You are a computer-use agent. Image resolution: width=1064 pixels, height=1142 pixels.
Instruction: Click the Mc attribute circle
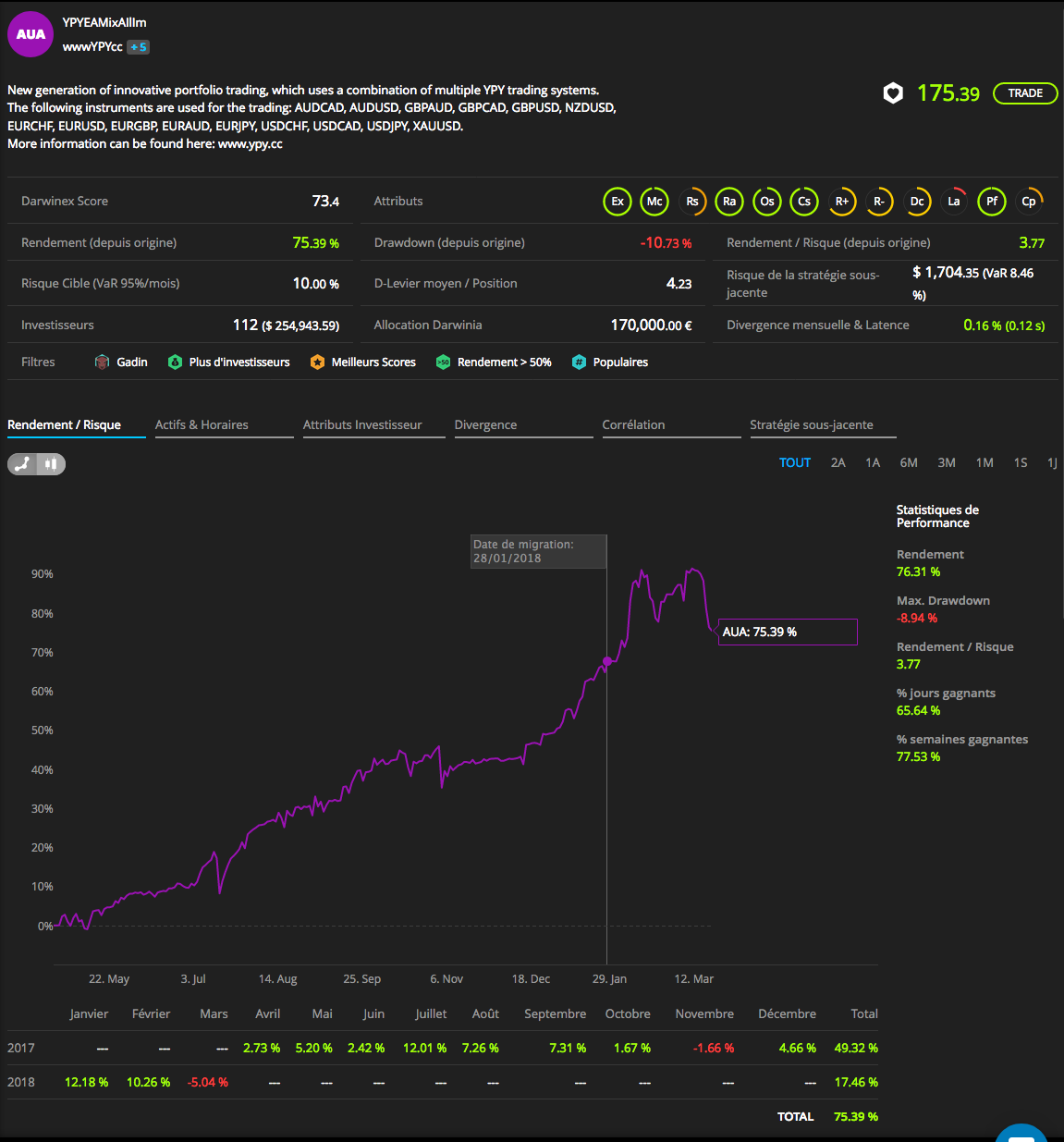click(x=654, y=201)
